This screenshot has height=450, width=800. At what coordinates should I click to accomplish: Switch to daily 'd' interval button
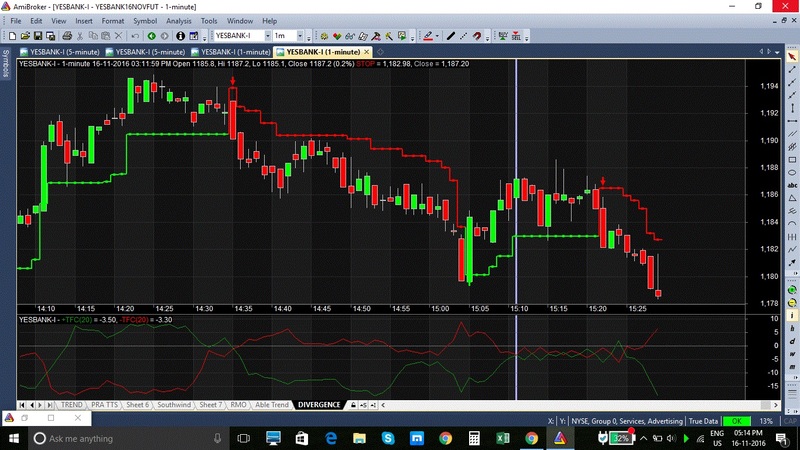[792, 341]
